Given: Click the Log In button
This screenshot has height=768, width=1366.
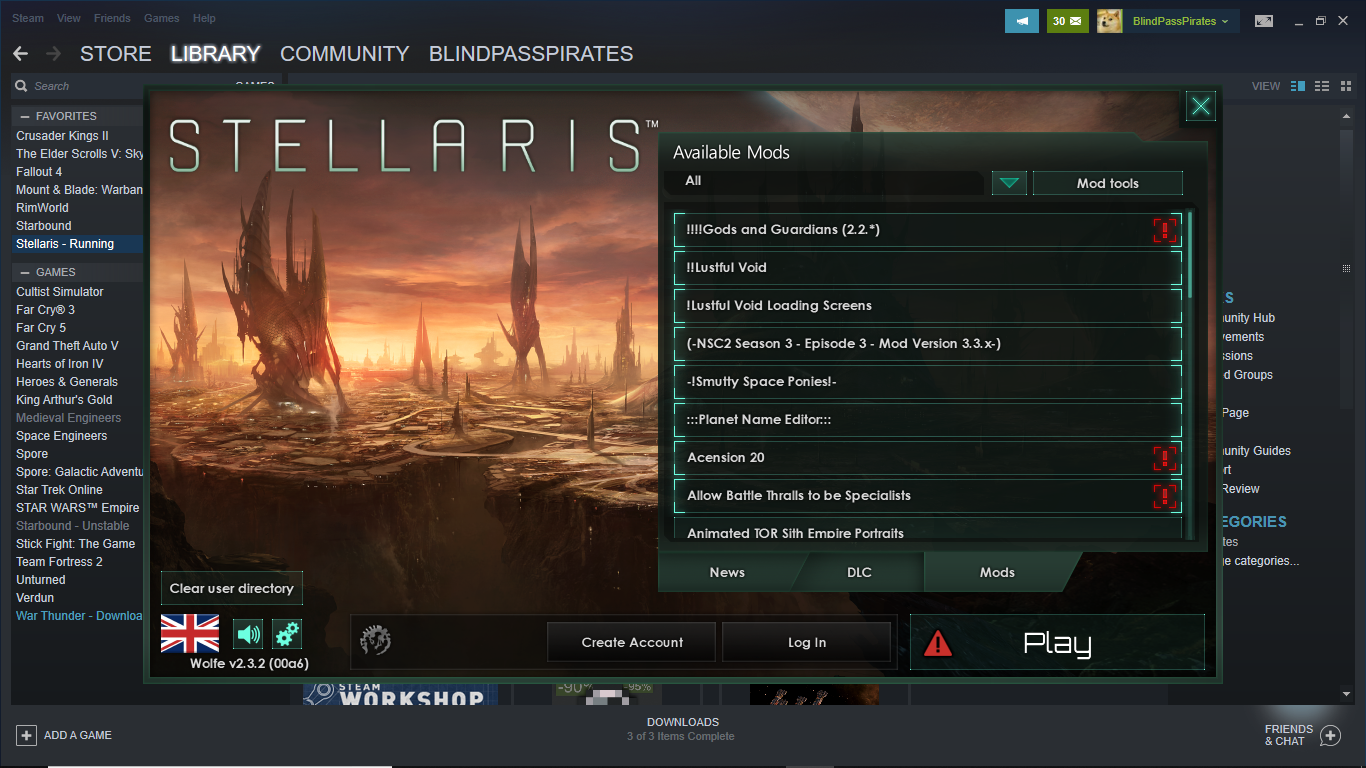Looking at the screenshot, I should (806, 642).
